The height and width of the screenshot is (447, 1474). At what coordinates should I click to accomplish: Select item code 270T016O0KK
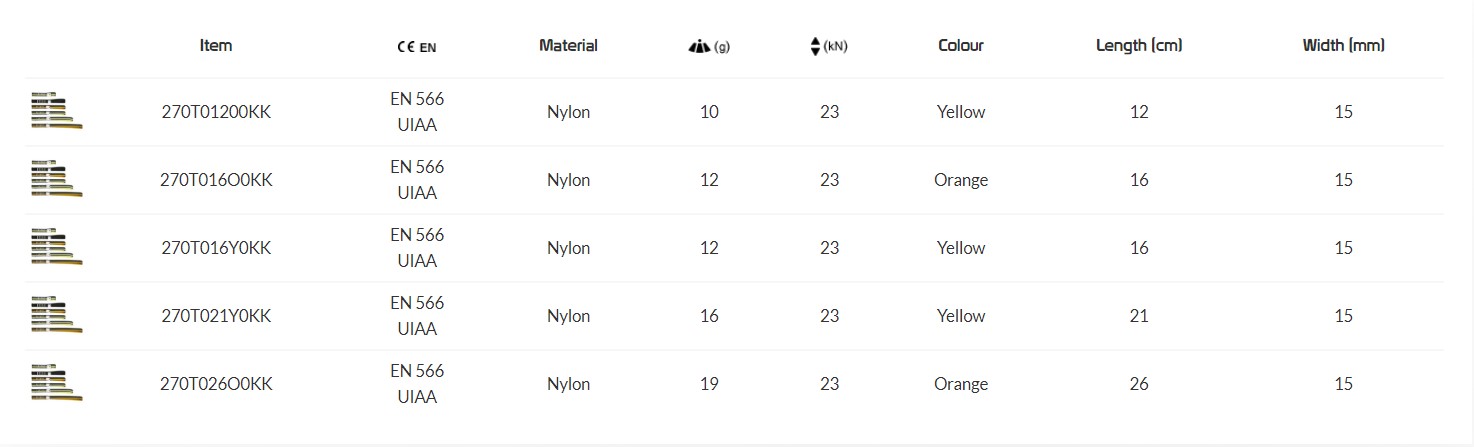pos(216,180)
